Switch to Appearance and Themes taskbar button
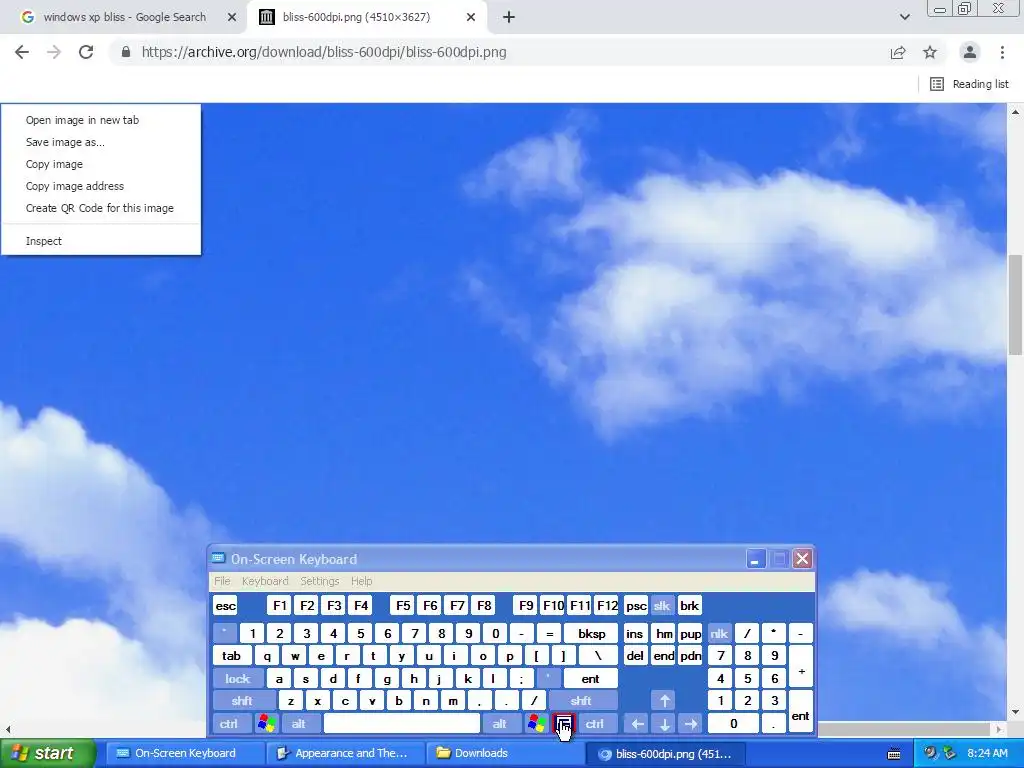Viewport: 1024px width, 768px height. coord(346,753)
